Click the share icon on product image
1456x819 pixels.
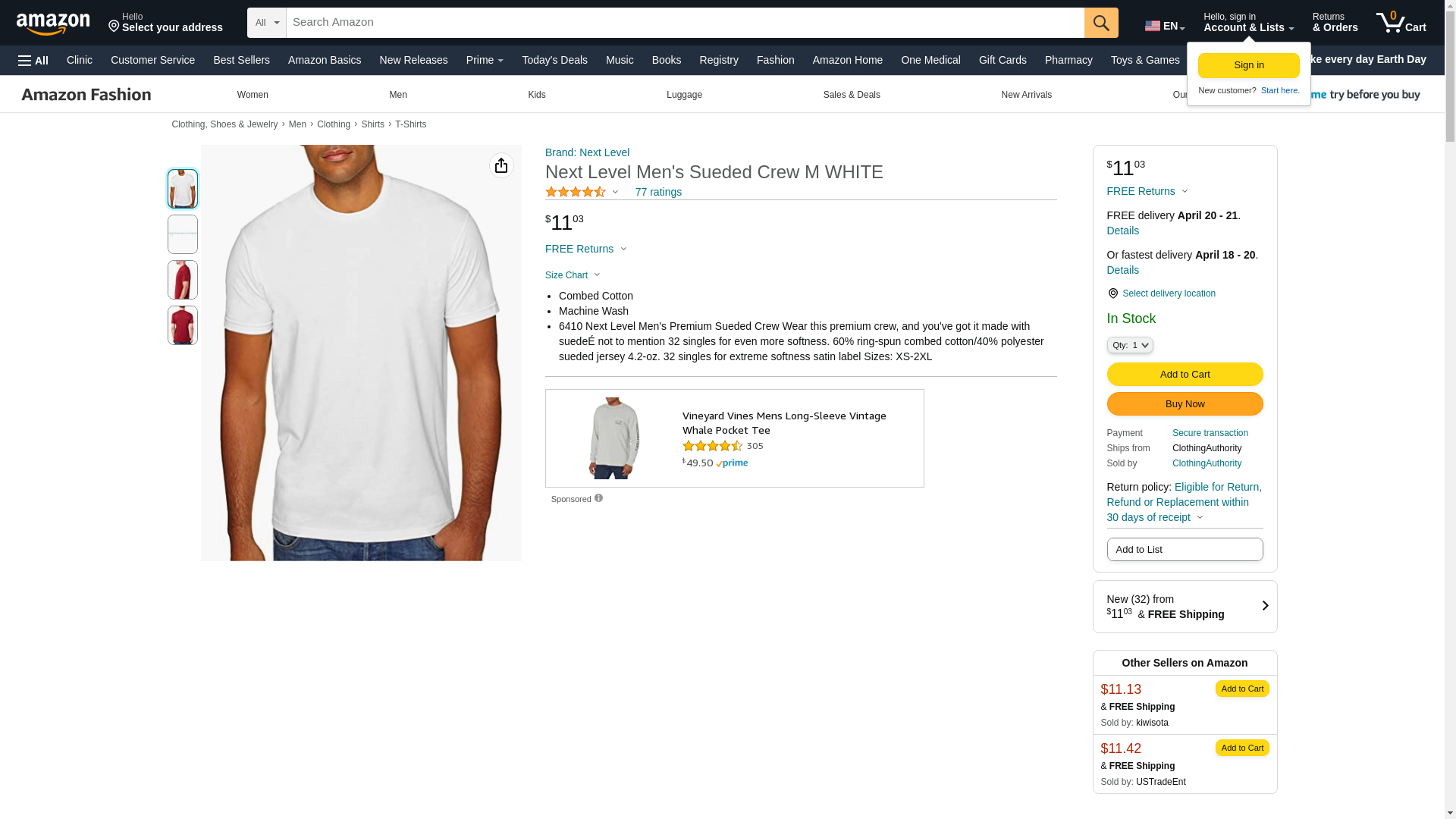click(500, 165)
